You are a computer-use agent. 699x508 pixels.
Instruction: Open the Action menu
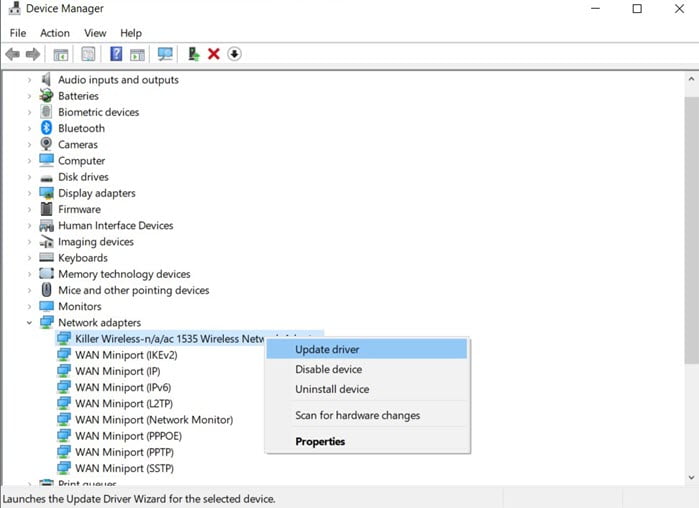(55, 33)
